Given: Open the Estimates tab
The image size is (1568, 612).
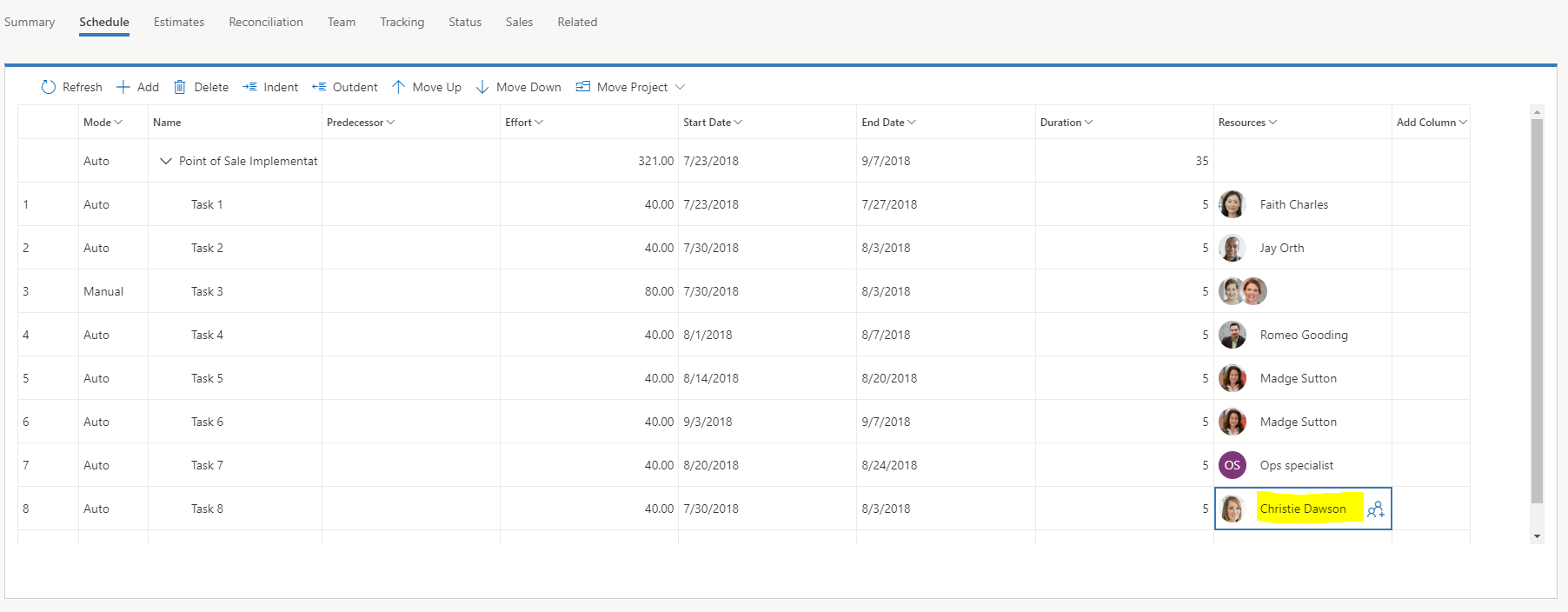Looking at the screenshot, I should click(179, 22).
